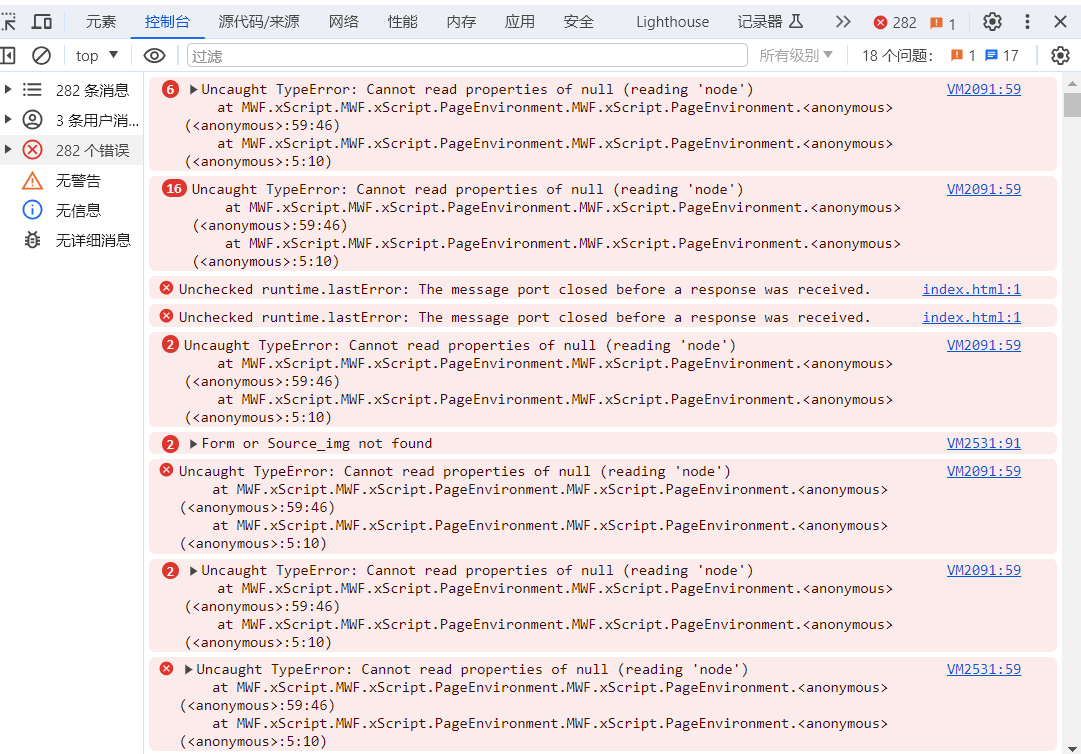Close DevTools with the X button
This screenshot has width=1081, height=754.
click(1060, 22)
